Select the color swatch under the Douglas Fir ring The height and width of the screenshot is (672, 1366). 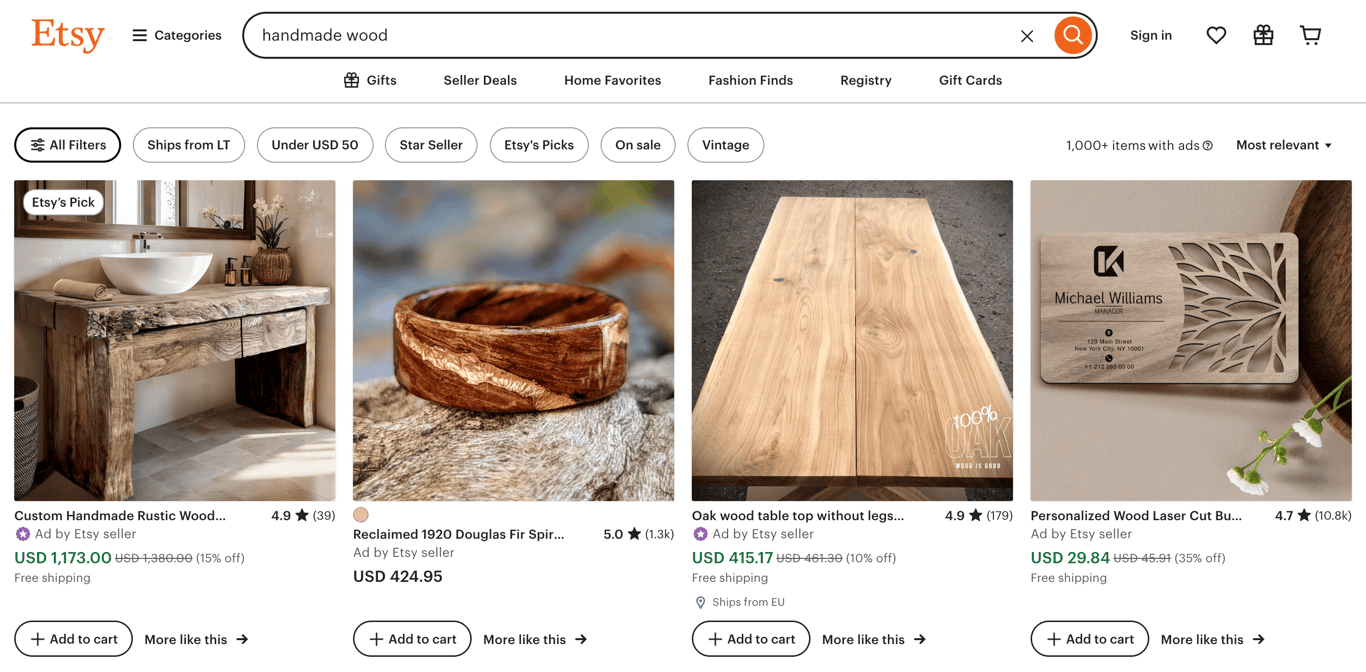(361, 514)
